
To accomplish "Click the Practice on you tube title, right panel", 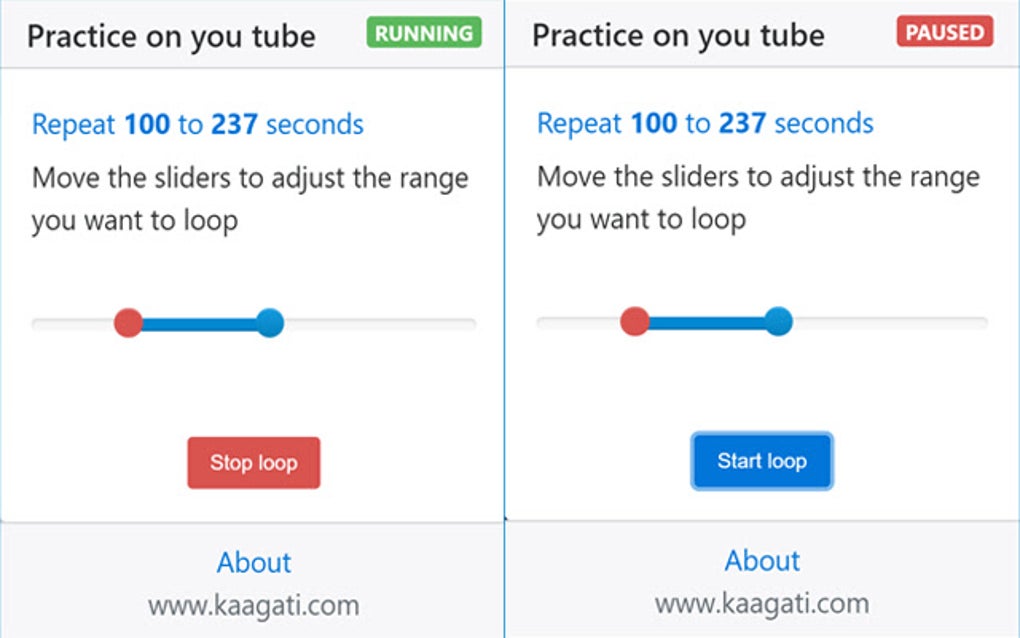I will (680, 34).
